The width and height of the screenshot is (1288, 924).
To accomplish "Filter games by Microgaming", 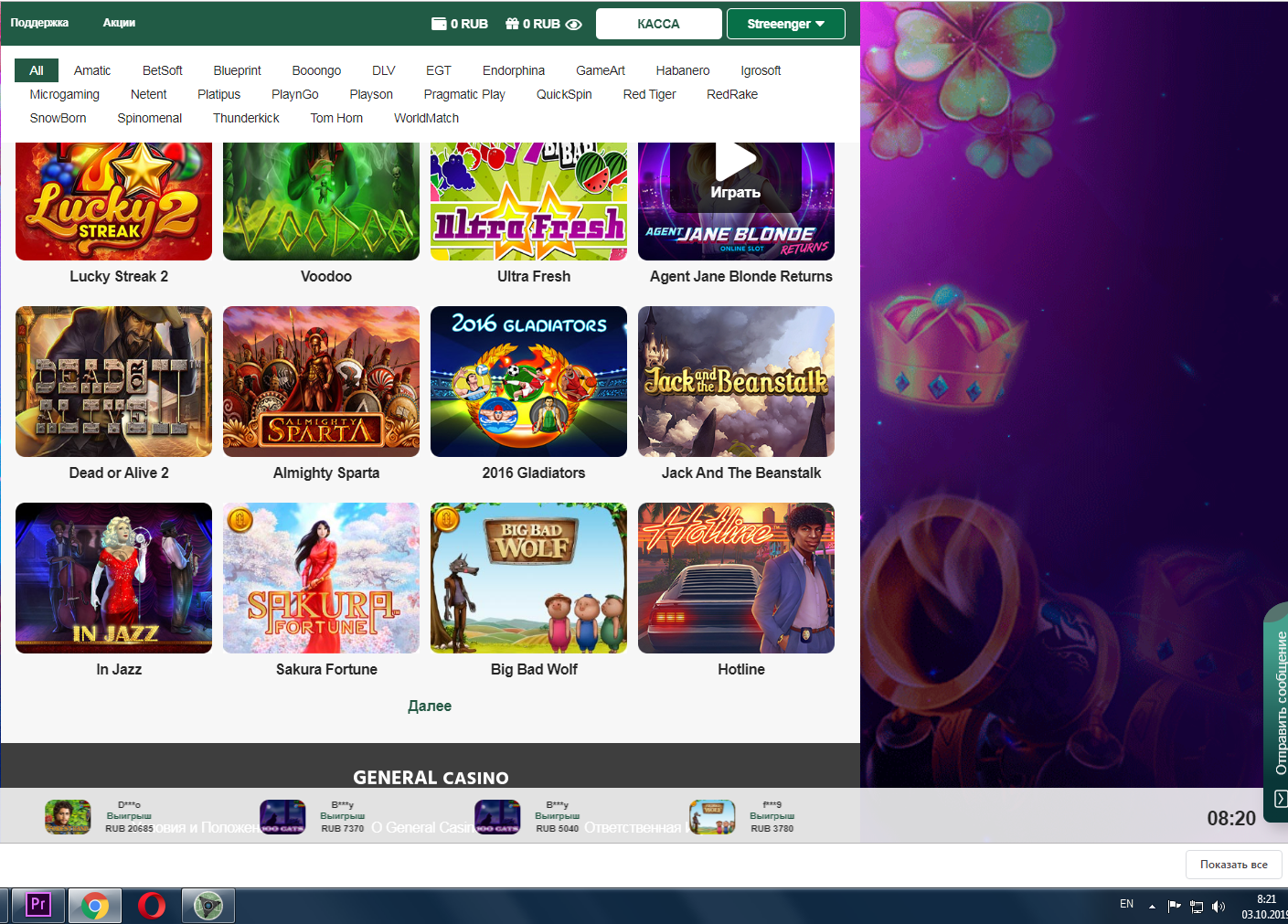I will (x=65, y=94).
